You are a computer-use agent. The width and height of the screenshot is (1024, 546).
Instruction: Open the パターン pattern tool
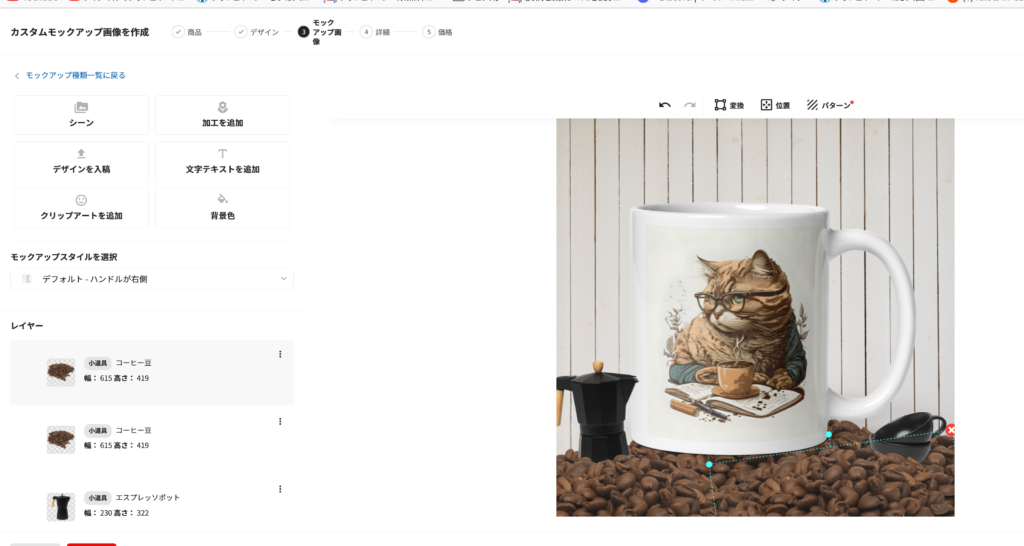(829, 105)
